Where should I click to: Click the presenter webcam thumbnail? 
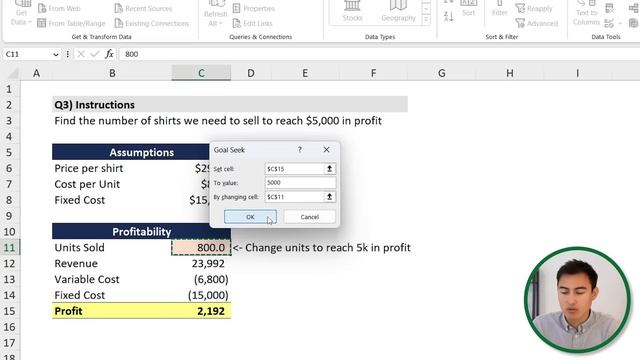578,300
